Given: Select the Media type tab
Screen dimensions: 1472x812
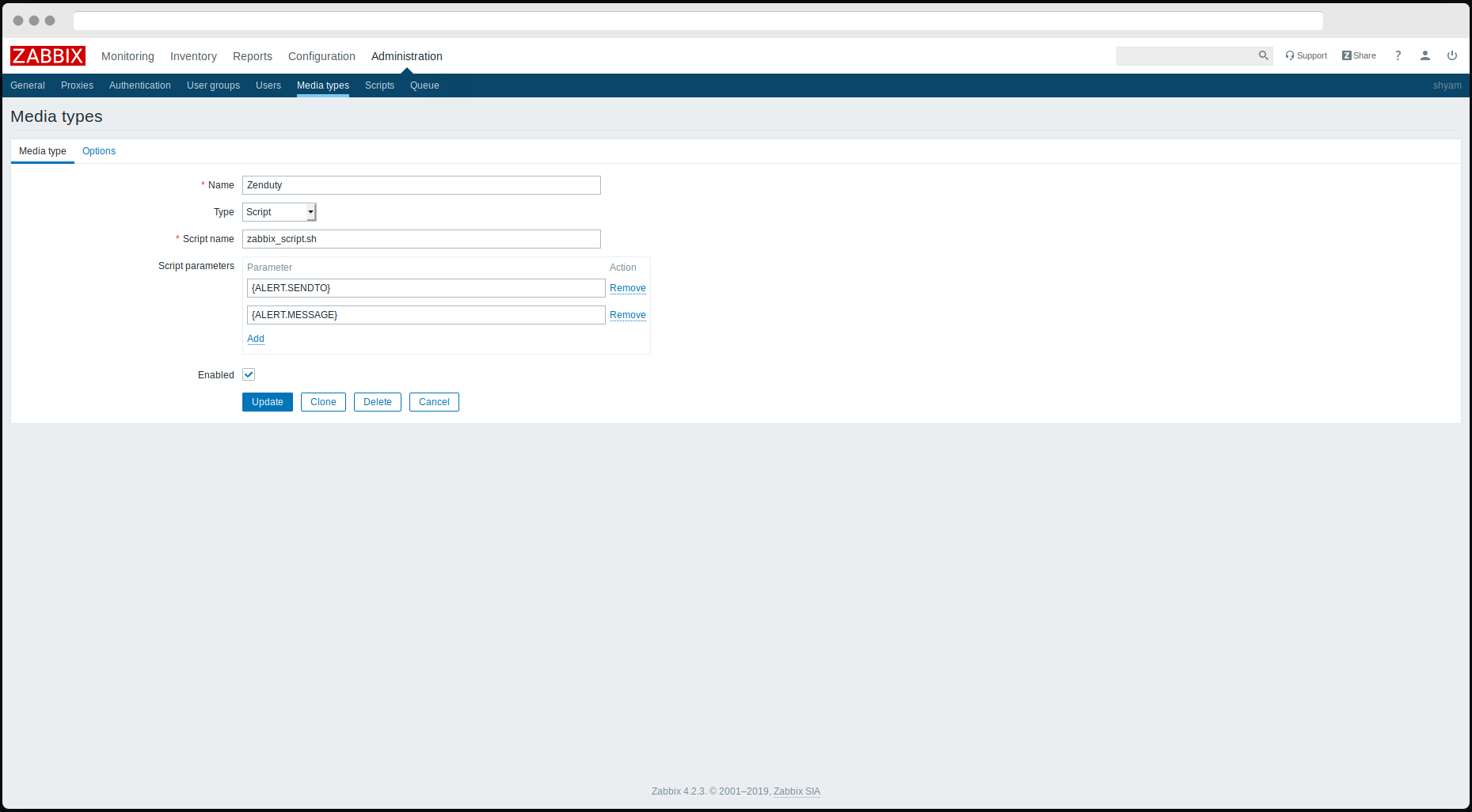Looking at the screenshot, I should point(43,151).
